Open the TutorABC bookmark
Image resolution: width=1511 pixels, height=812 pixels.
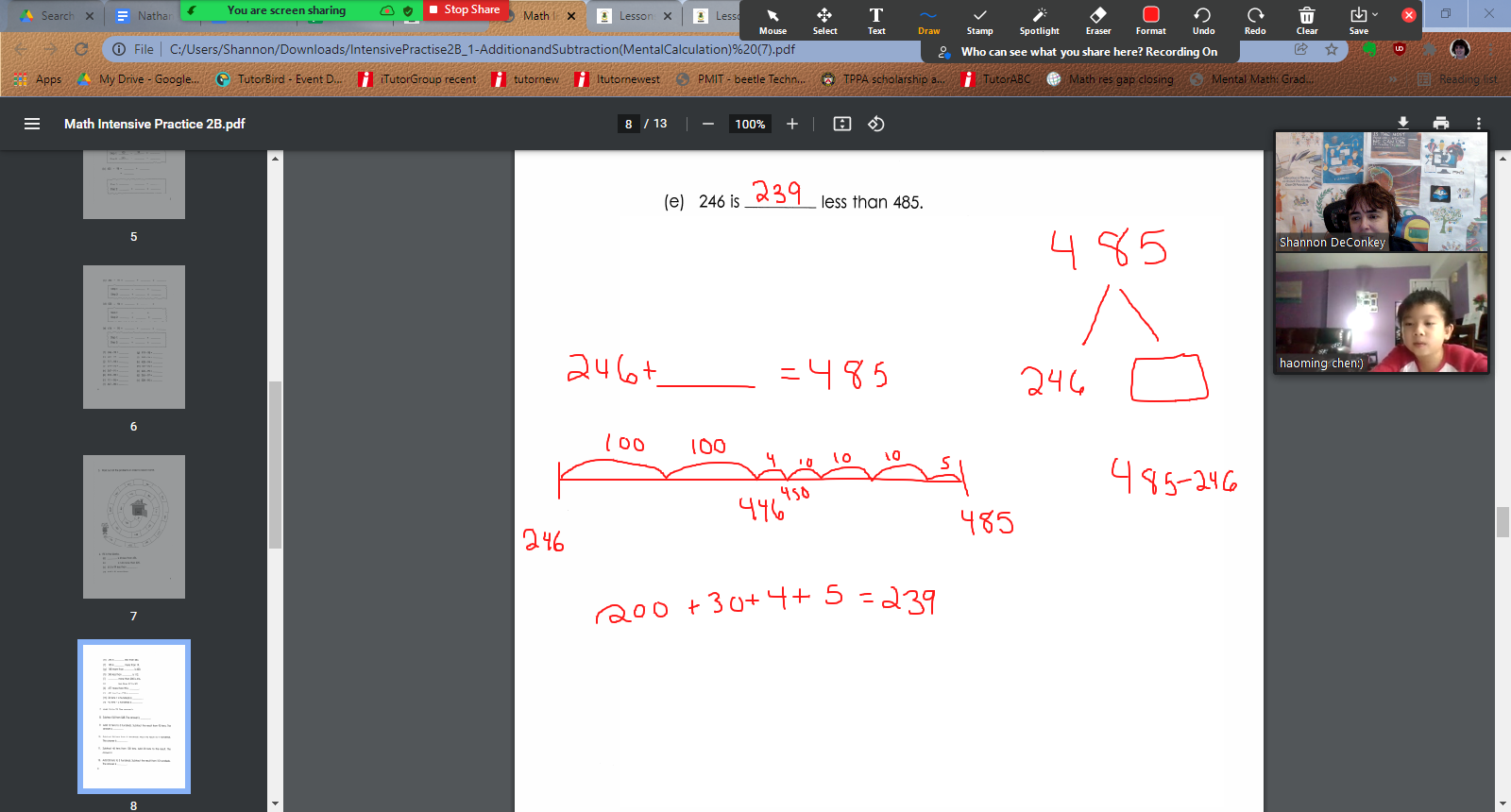click(x=996, y=79)
